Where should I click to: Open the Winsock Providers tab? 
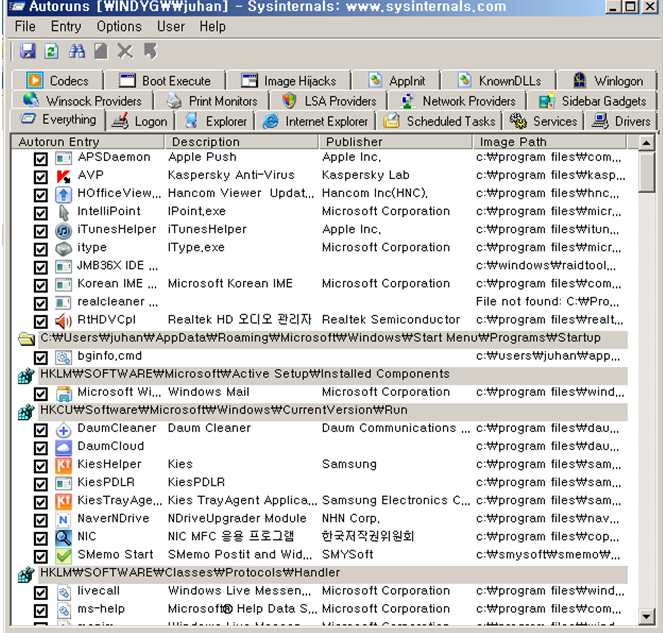82,101
